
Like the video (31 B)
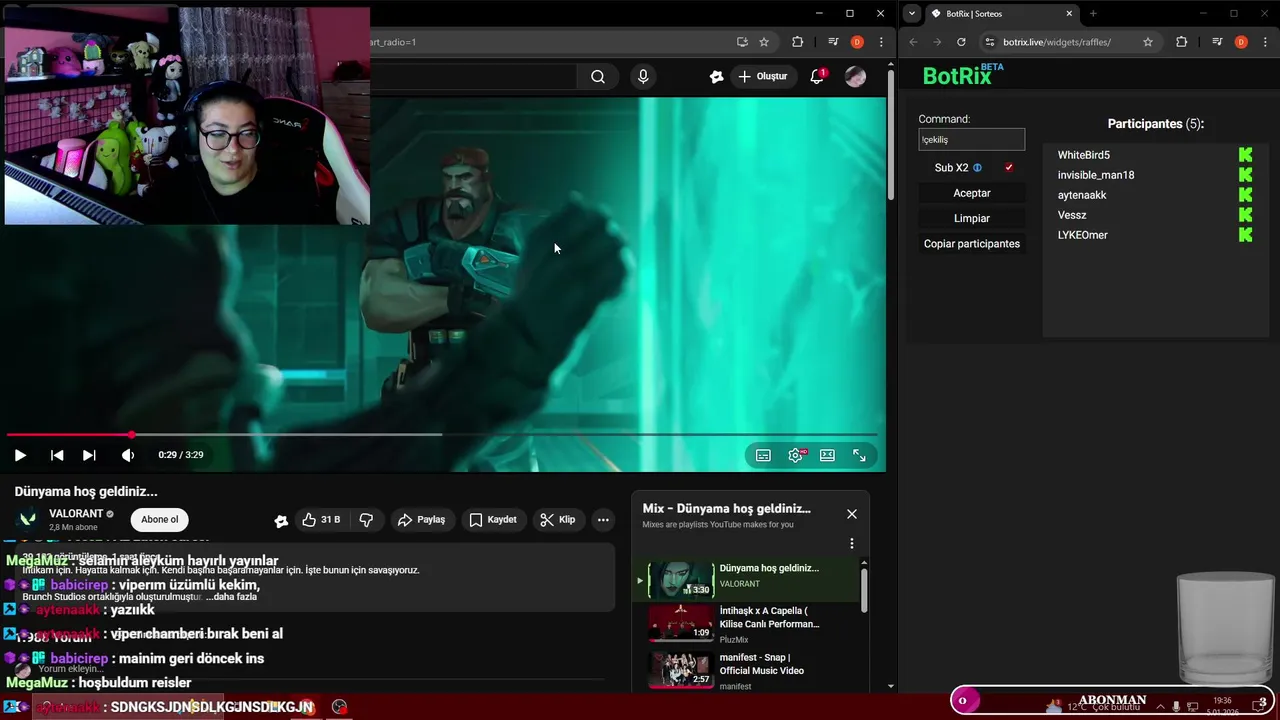[x=321, y=520]
